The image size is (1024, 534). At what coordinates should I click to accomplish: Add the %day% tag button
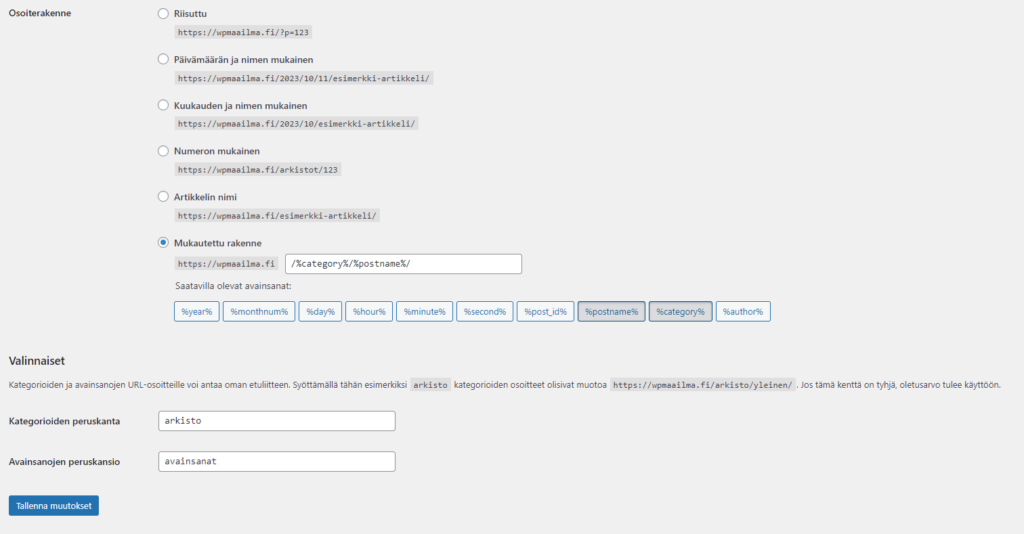tap(320, 311)
